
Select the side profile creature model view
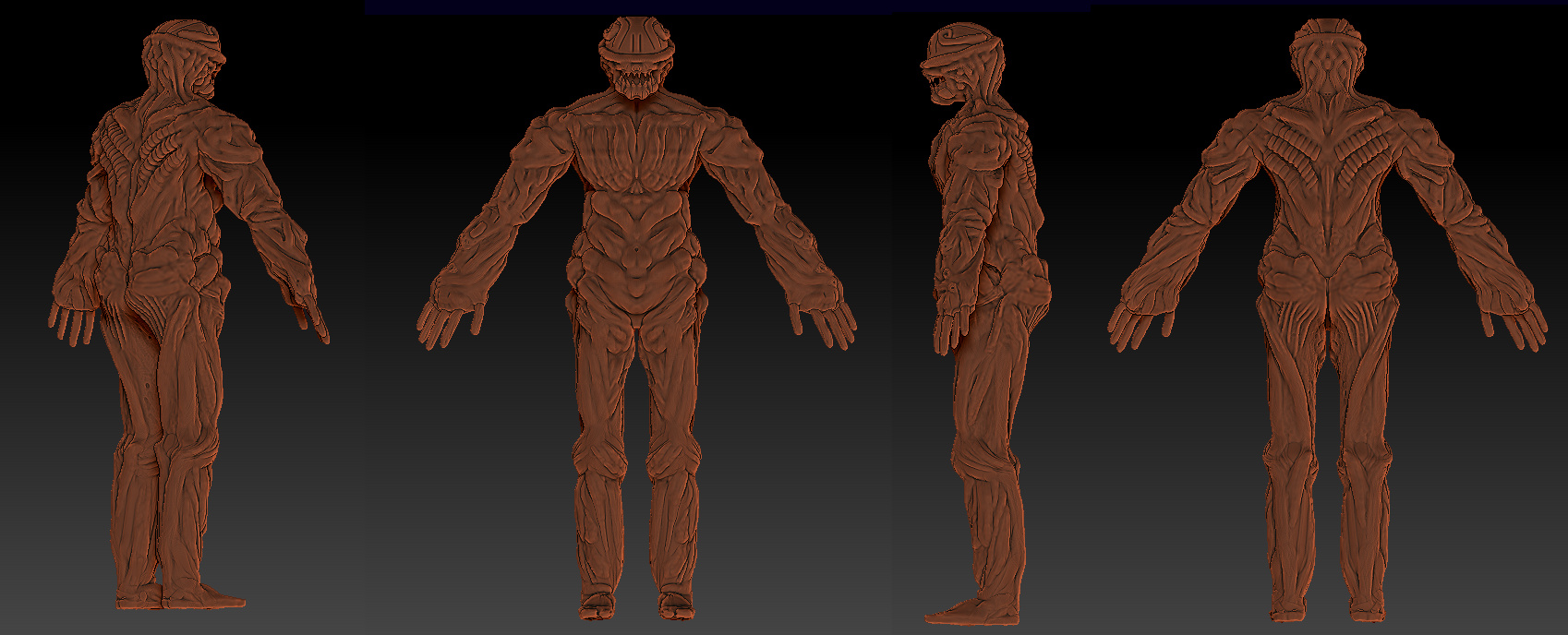[x=985, y=322]
